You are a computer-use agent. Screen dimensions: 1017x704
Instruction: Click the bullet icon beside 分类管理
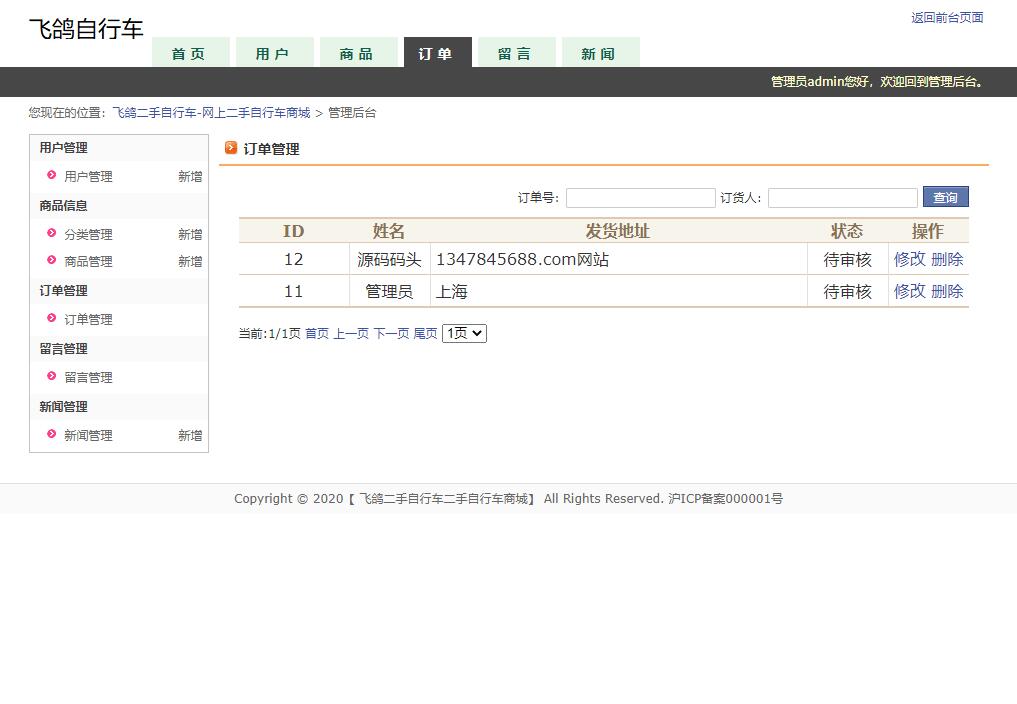coord(52,234)
